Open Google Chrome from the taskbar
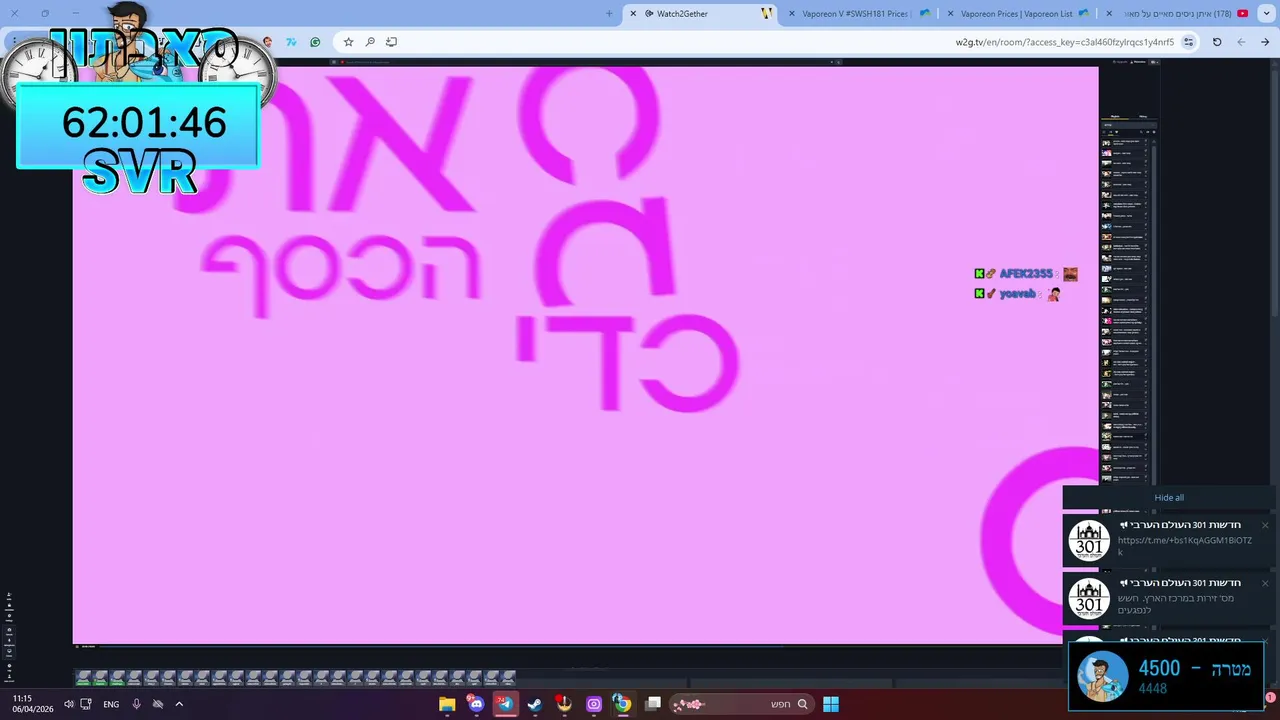1280x720 pixels. 623,704
